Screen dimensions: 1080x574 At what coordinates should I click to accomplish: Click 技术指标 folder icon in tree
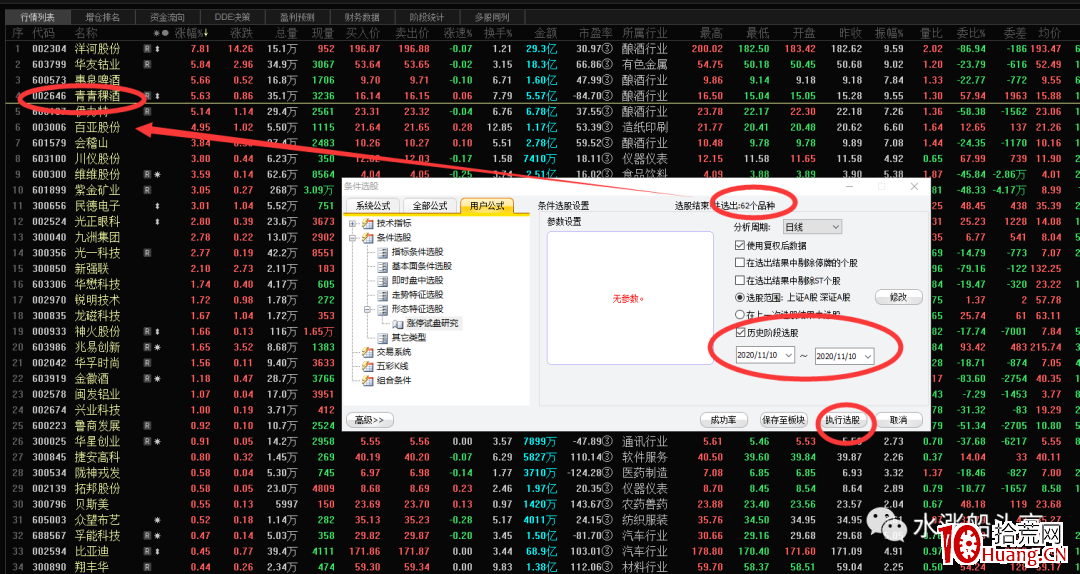(x=367, y=224)
